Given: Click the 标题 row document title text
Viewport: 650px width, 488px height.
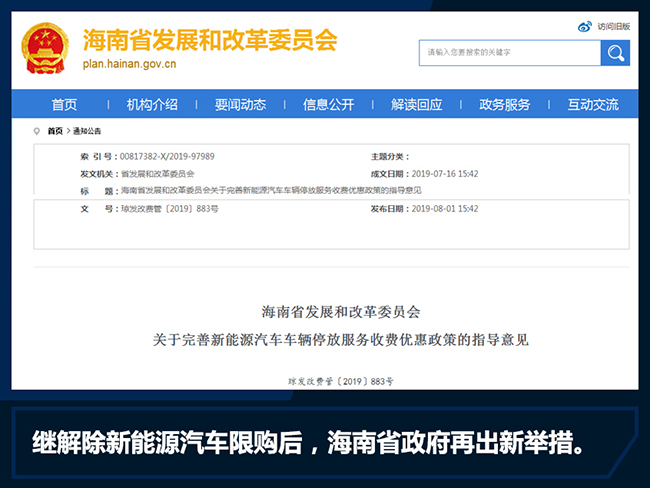Looking at the screenshot, I should click(271, 190).
